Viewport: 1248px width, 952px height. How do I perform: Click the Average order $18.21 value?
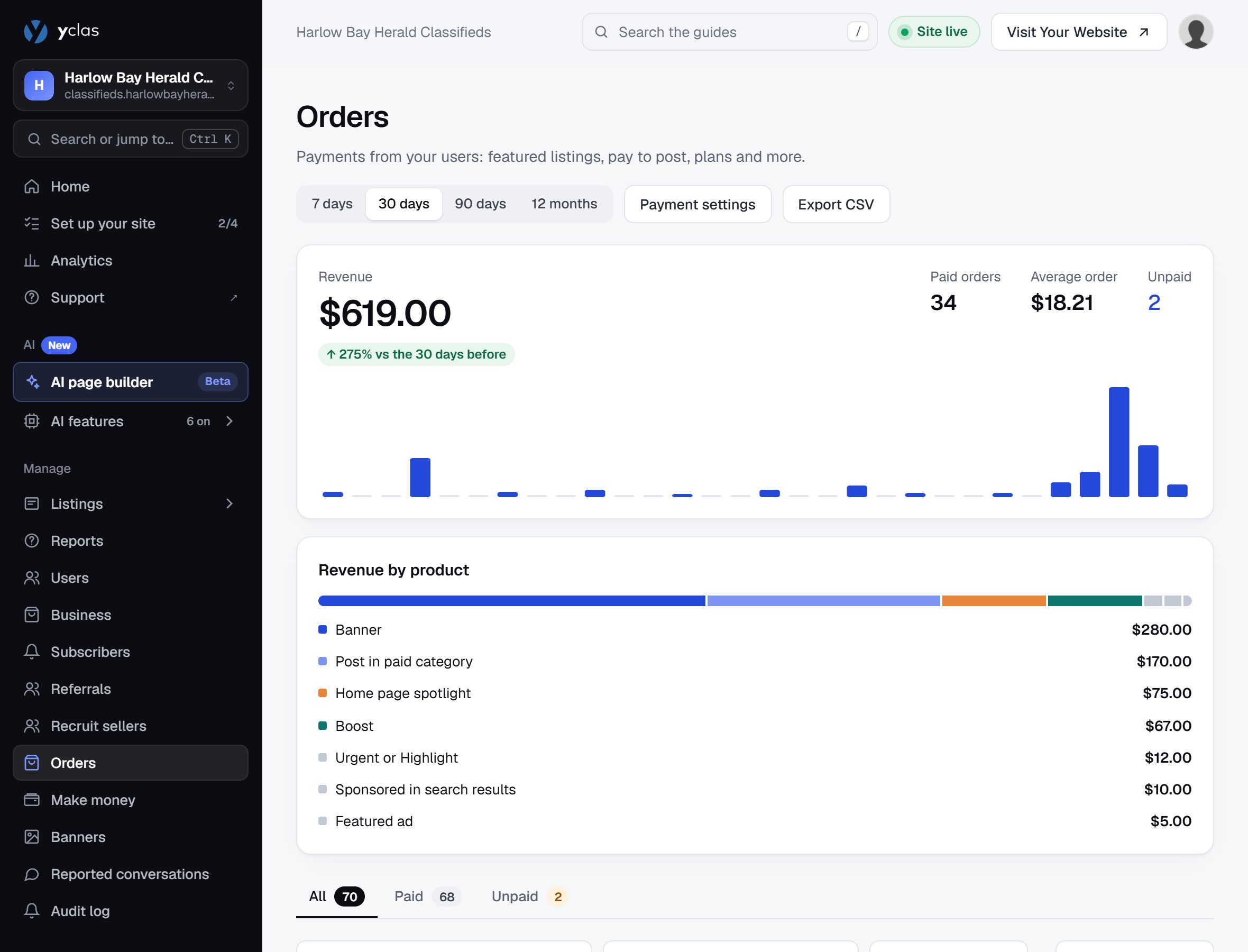pyautogui.click(x=1062, y=303)
